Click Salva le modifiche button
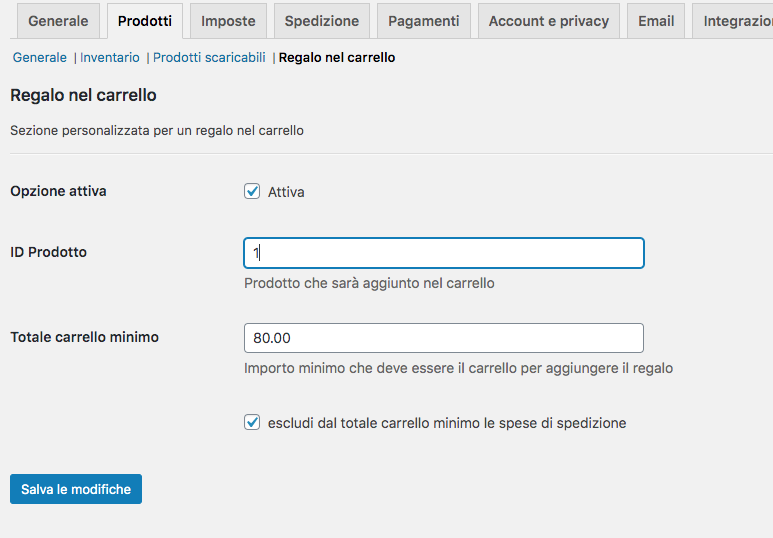Screen dimensions: 773x538 pyautogui.click(x=76, y=489)
